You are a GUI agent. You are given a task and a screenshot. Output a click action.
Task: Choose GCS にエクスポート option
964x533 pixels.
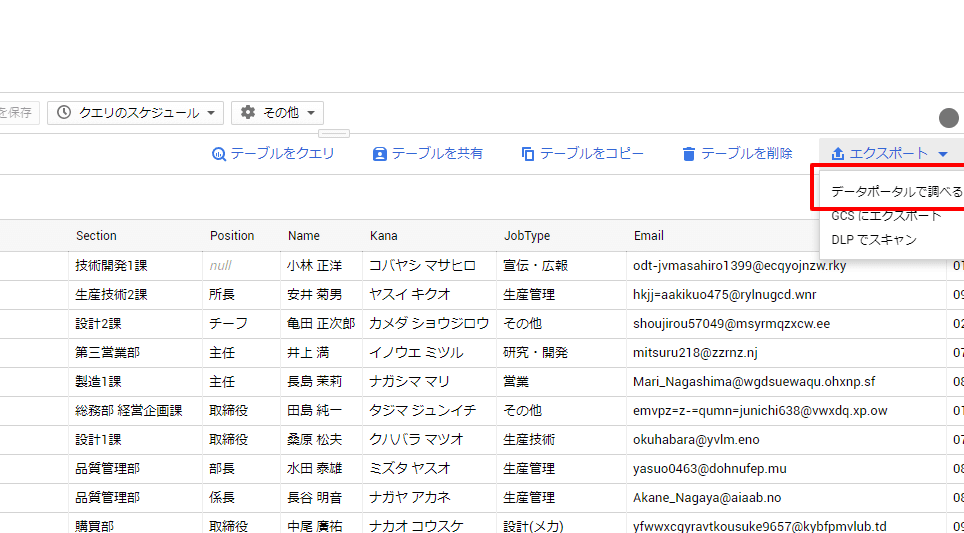click(x=886, y=215)
